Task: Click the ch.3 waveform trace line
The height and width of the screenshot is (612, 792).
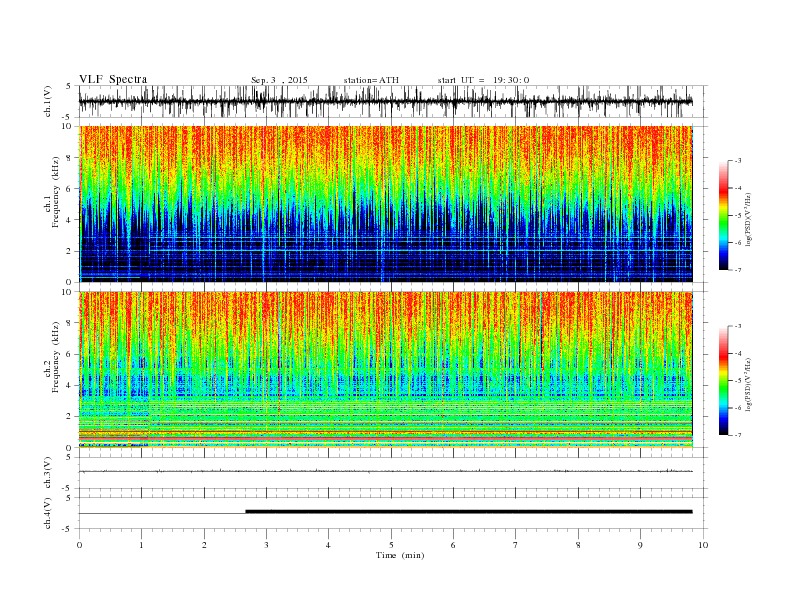Action: point(385,471)
